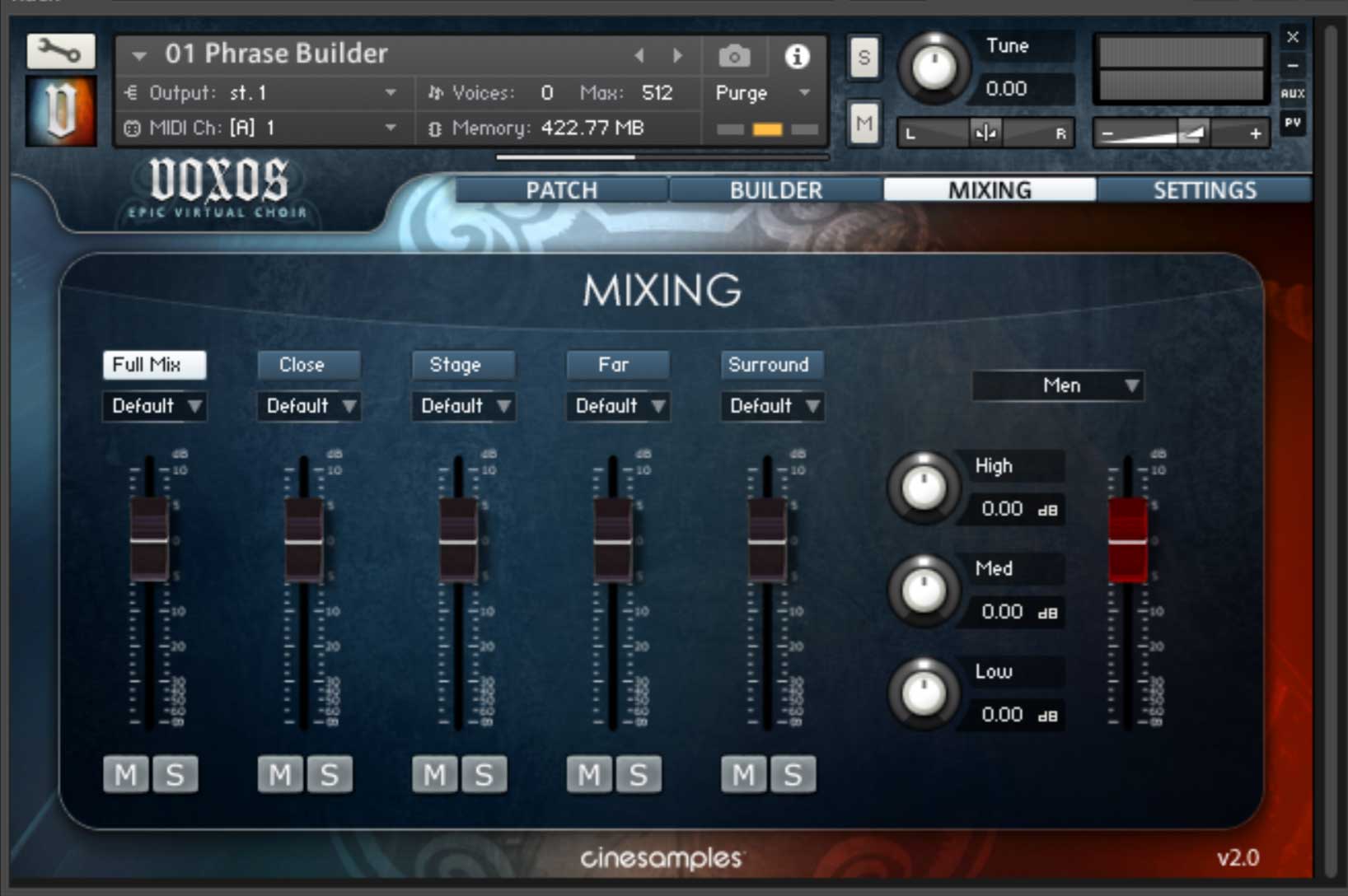Open the SETTINGS tab
The image size is (1348, 896).
click(1205, 189)
